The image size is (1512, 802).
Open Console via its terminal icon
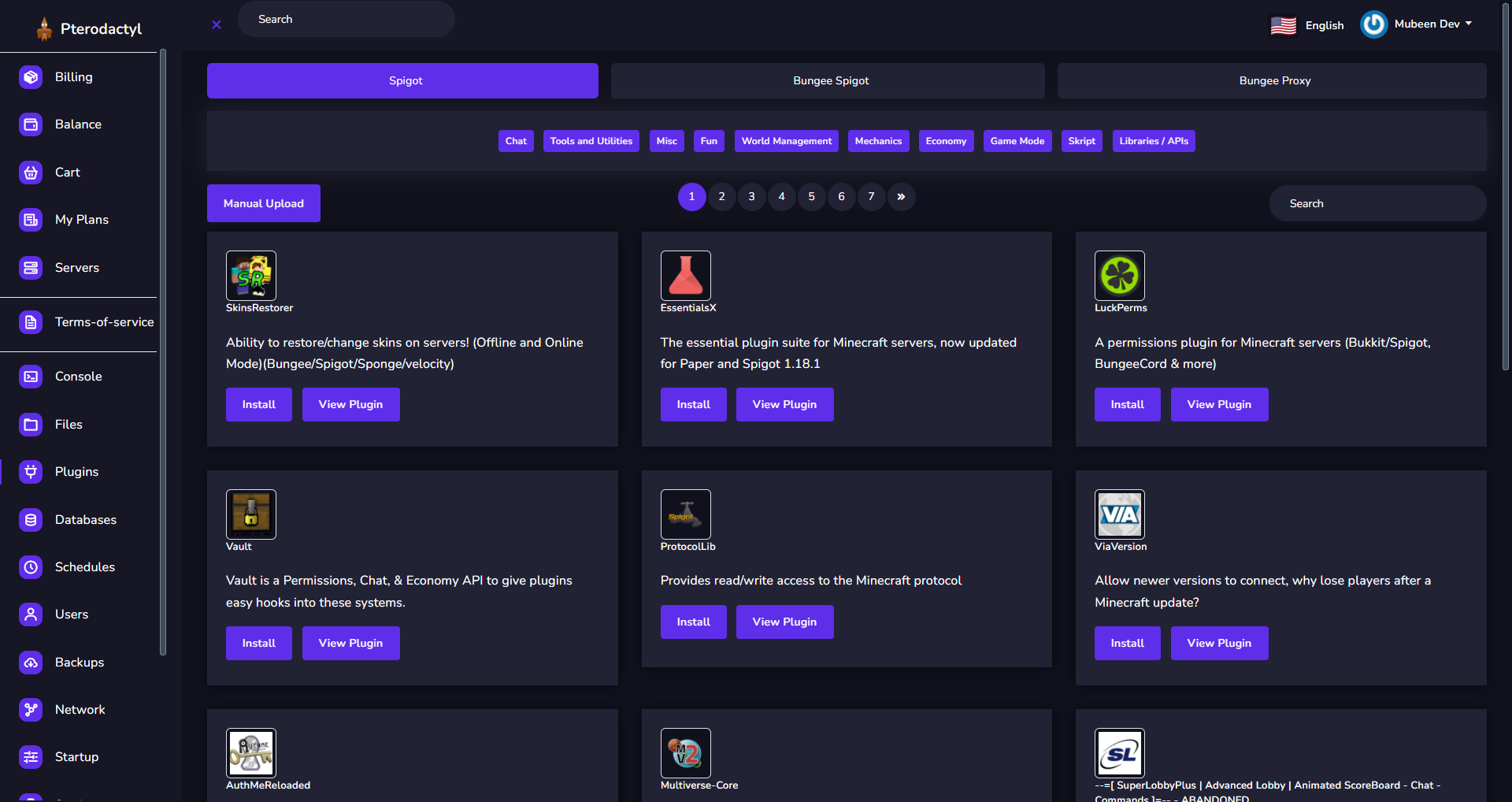(x=31, y=377)
